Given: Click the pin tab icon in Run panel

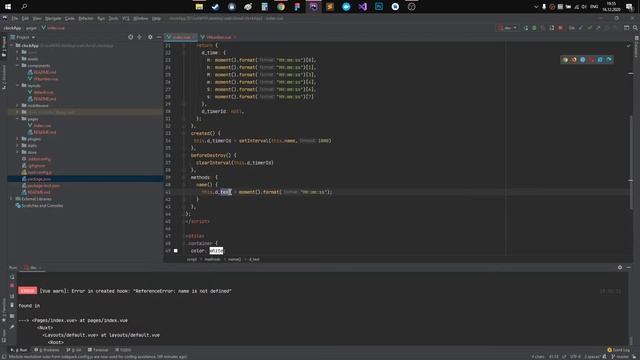Looking at the screenshot, I should click(12, 327).
